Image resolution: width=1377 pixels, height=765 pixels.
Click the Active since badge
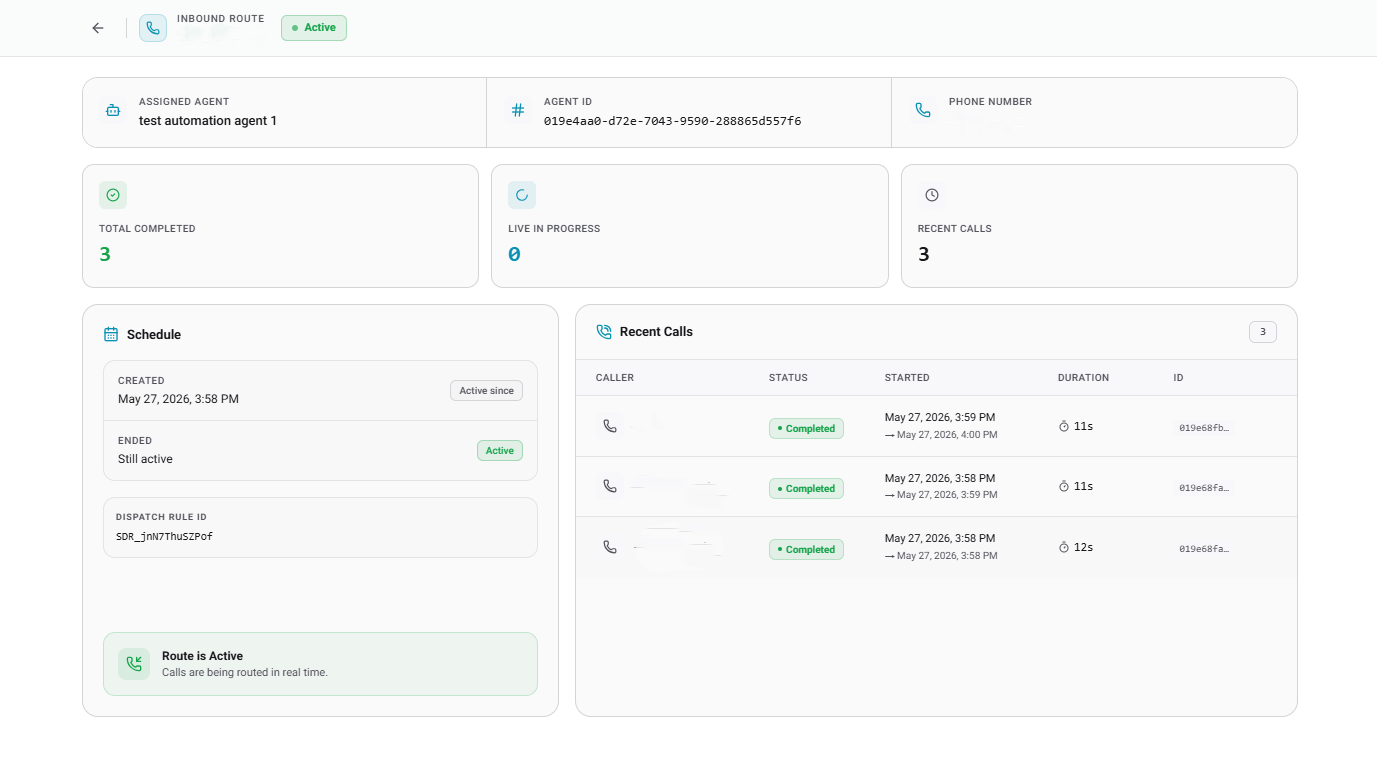pyautogui.click(x=486, y=391)
